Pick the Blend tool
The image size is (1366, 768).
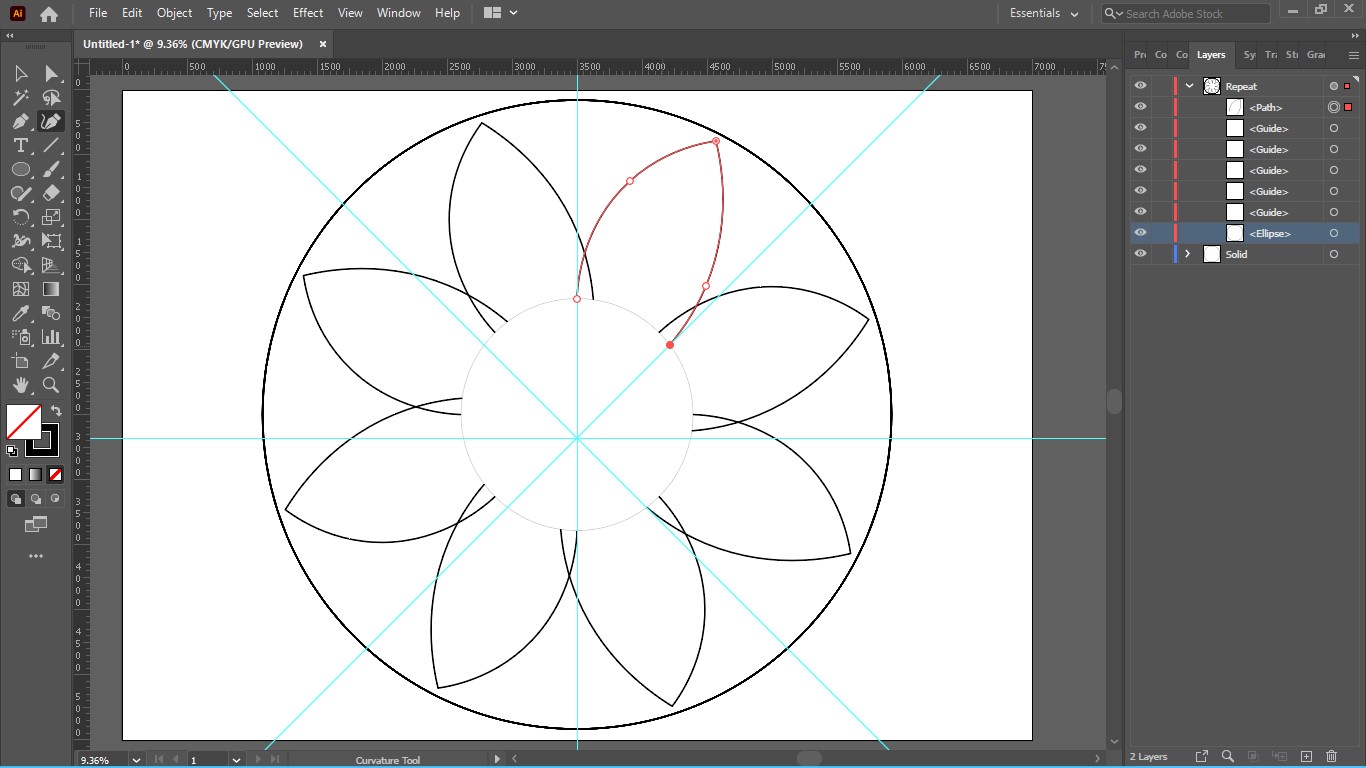click(51, 313)
